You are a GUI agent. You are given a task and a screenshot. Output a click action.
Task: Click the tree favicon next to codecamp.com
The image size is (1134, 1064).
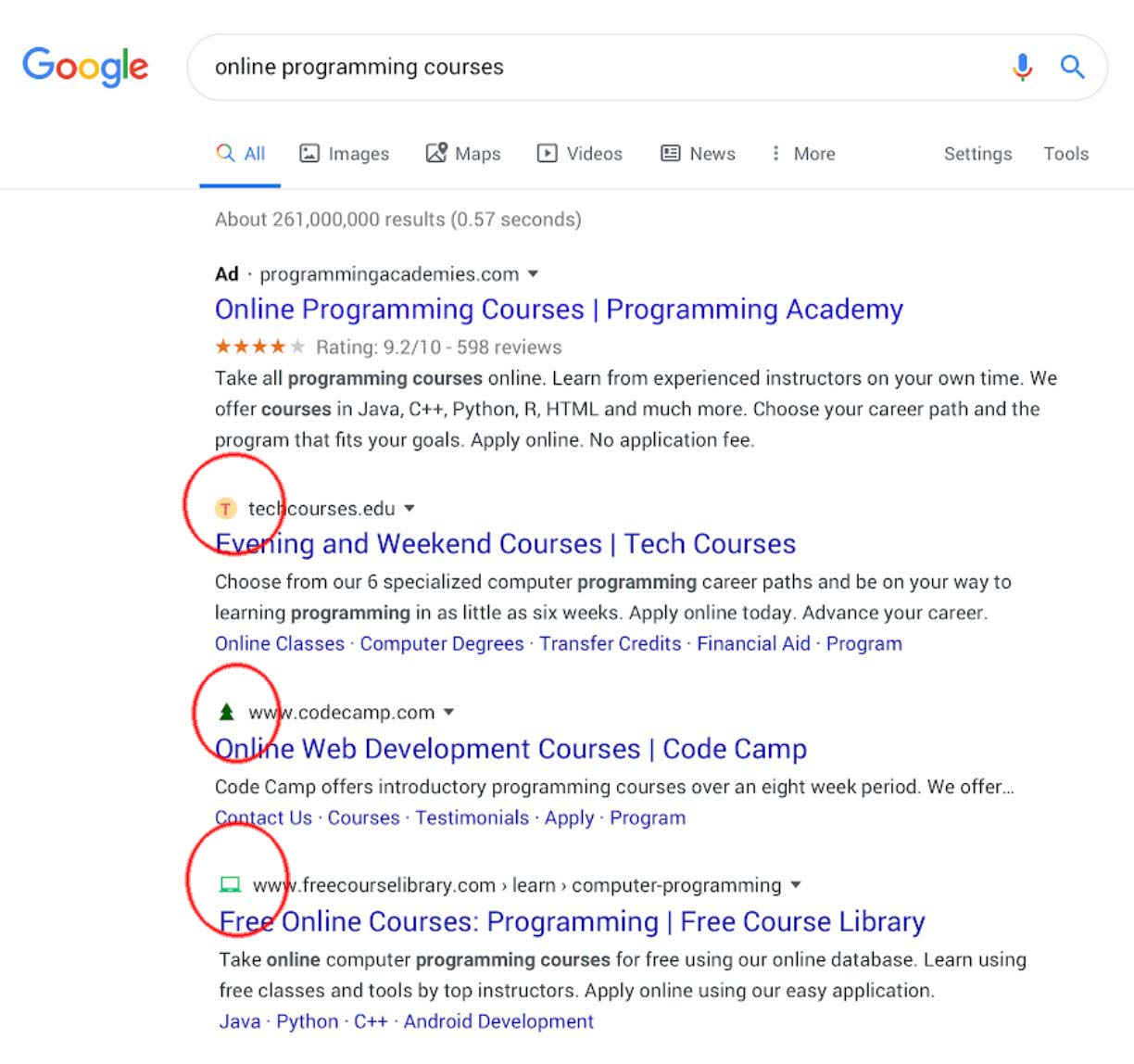coord(227,712)
